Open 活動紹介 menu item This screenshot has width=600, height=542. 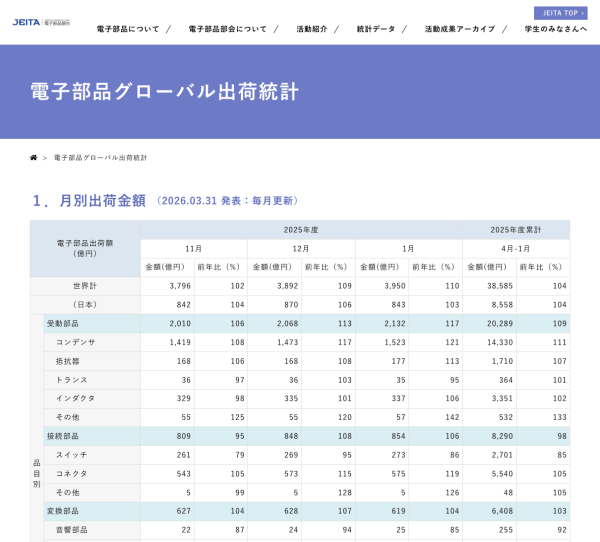click(x=312, y=29)
